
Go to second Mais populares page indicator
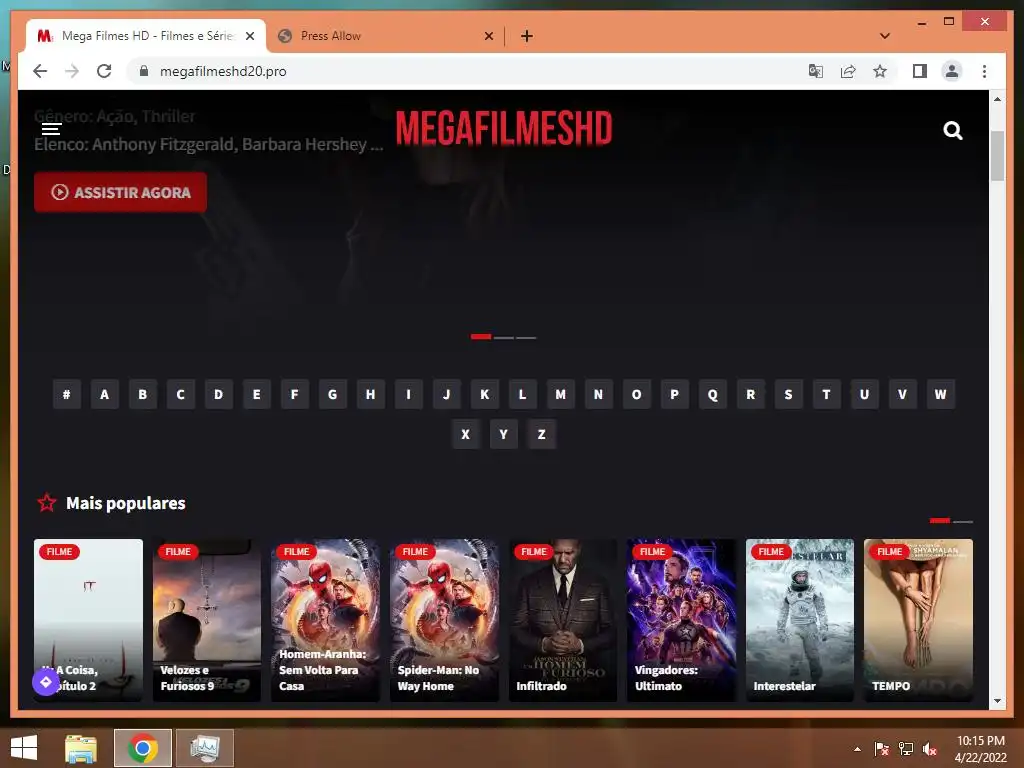click(963, 521)
